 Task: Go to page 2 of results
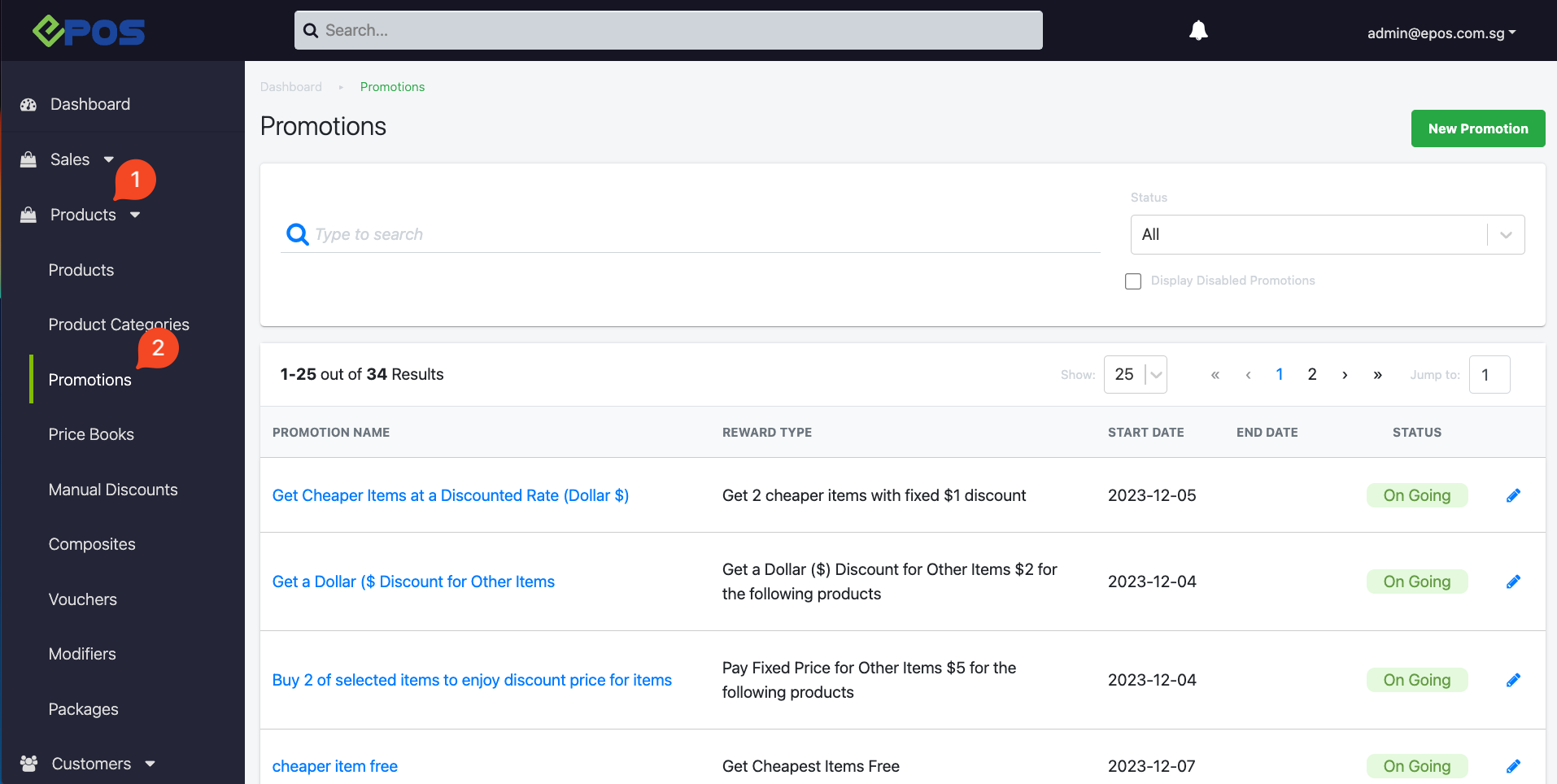(x=1312, y=374)
